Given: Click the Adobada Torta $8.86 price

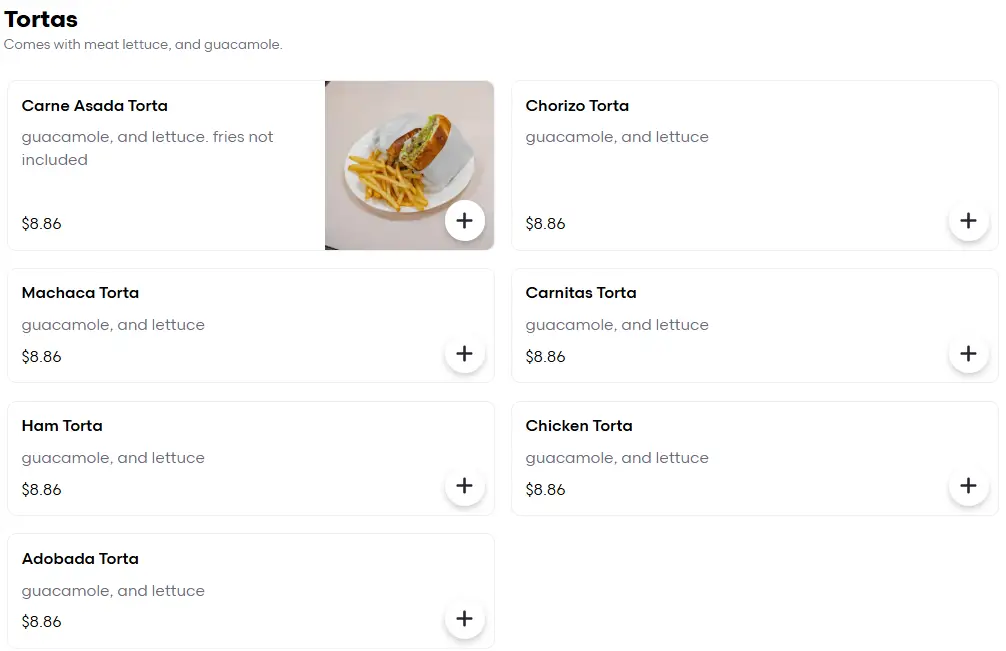Looking at the screenshot, I should tap(42, 621).
